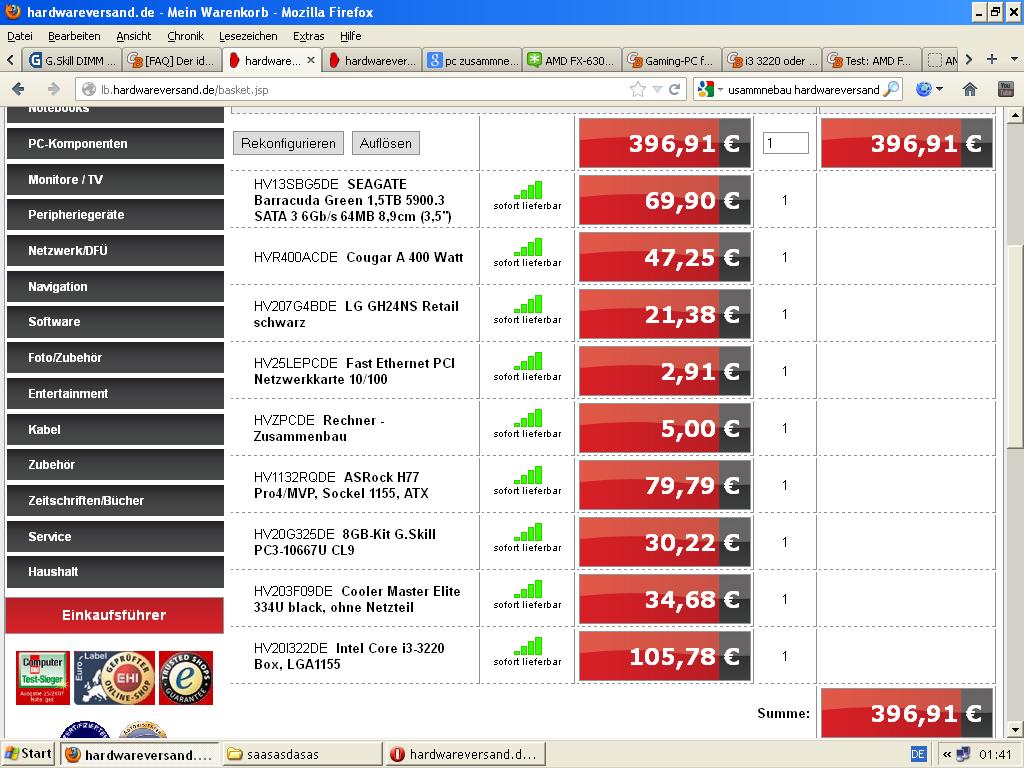
Task: Open PC-Komponenten category
Action: tap(115, 144)
